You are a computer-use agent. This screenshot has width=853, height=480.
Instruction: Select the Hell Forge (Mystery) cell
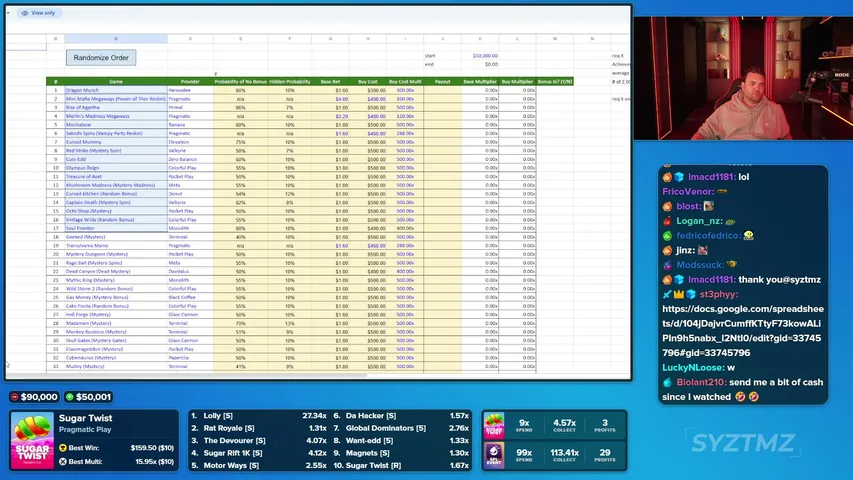[116, 315]
